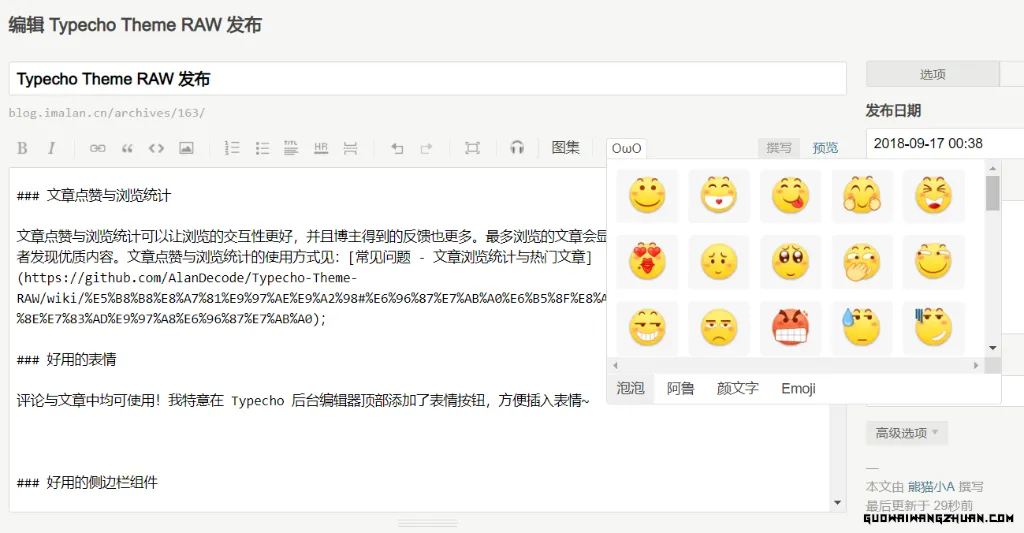Switch to the Emoji tab
This screenshot has width=1024, height=533.
798,389
